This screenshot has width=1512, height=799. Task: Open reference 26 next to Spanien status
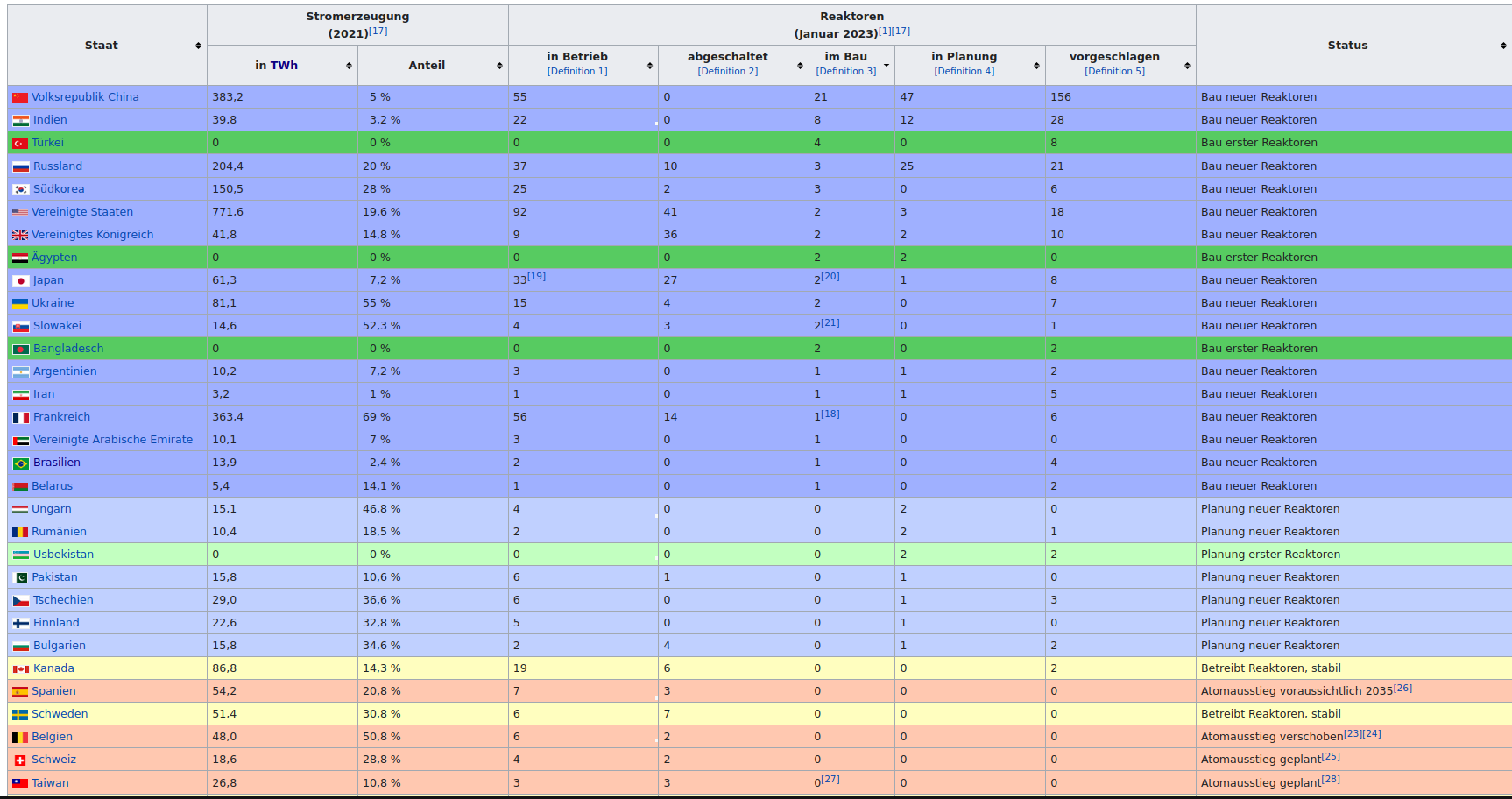(1402, 688)
